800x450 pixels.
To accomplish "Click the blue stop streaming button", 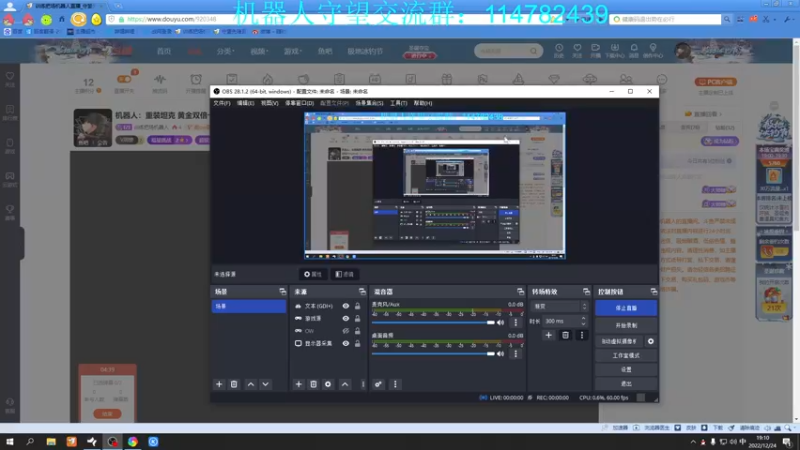I will coord(626,308).
